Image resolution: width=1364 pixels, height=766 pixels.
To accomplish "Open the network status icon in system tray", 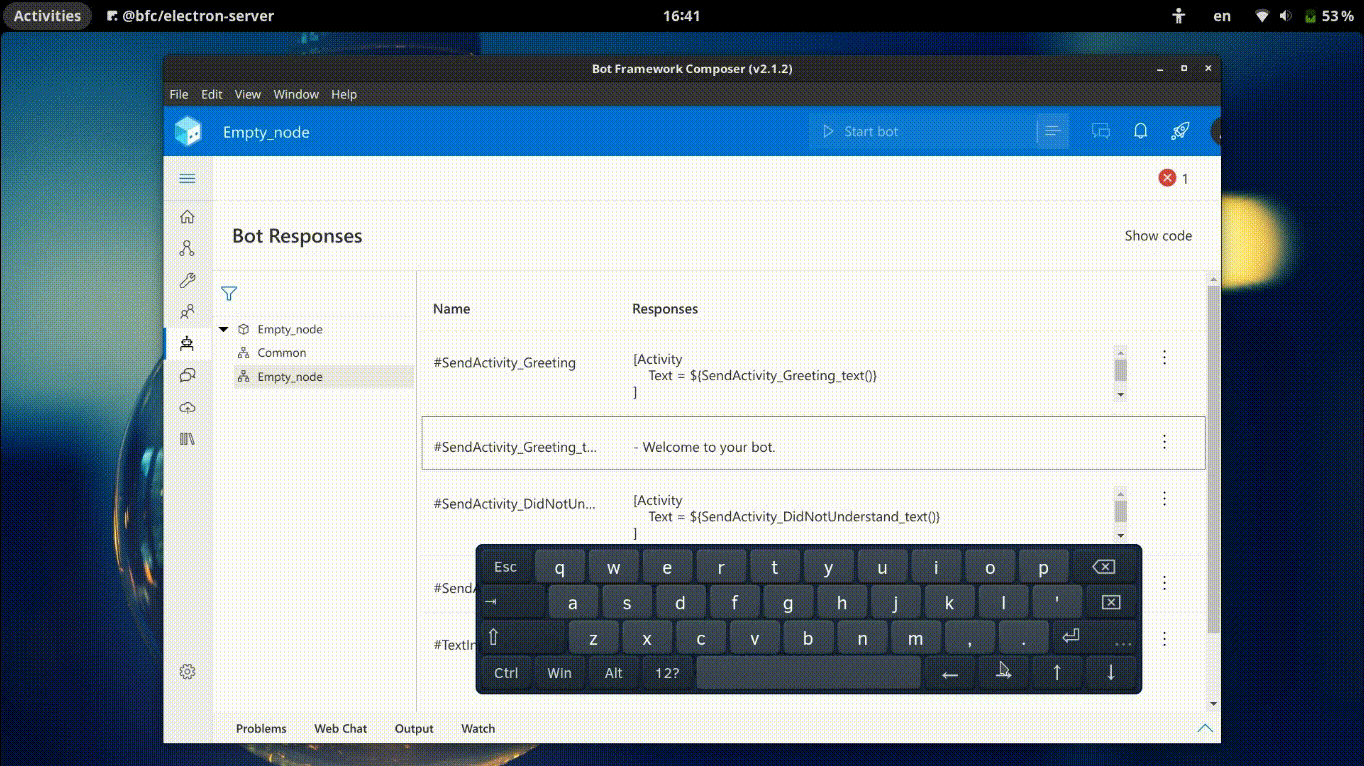I will [1262, 16].
